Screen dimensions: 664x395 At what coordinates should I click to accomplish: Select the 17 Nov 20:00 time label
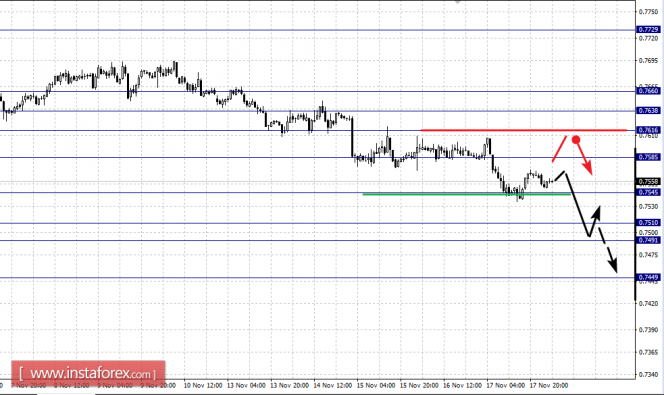tap(549, 386)
